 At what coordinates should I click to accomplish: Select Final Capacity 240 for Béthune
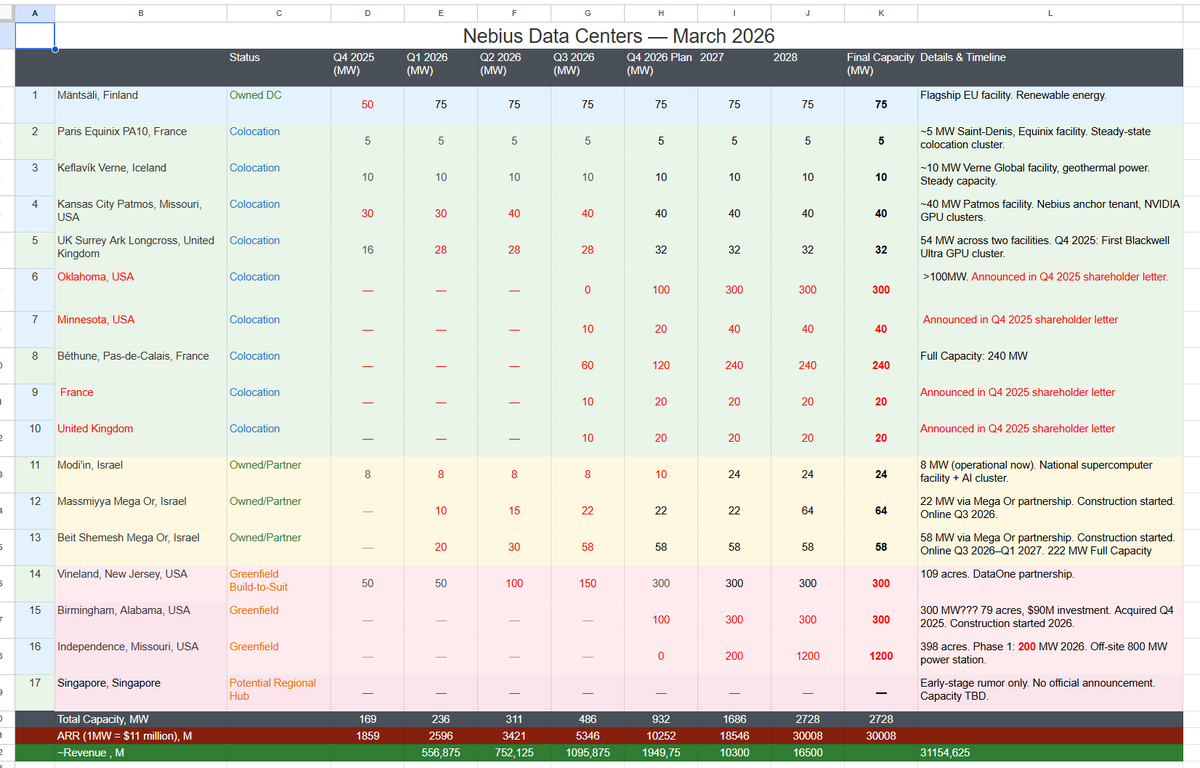pyautogui.click(x=881, y=366)
